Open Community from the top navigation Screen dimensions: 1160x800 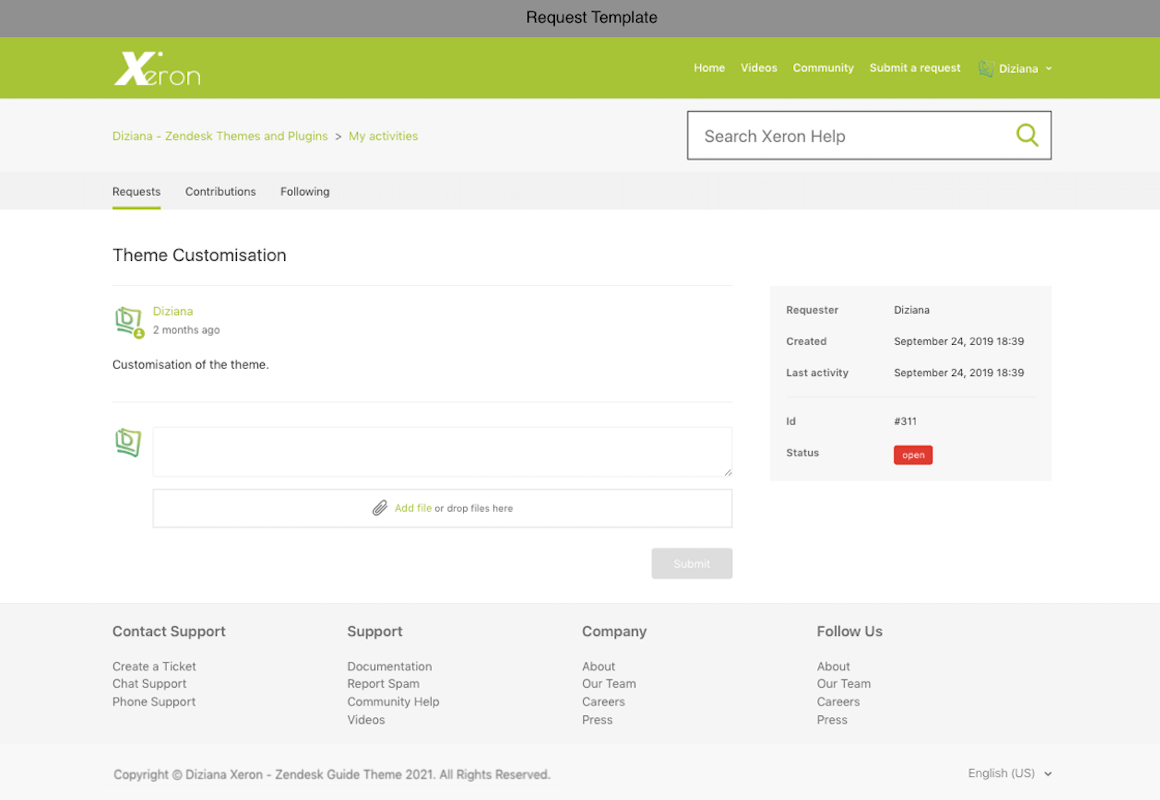pyautogui.click(x=823, y=68)
